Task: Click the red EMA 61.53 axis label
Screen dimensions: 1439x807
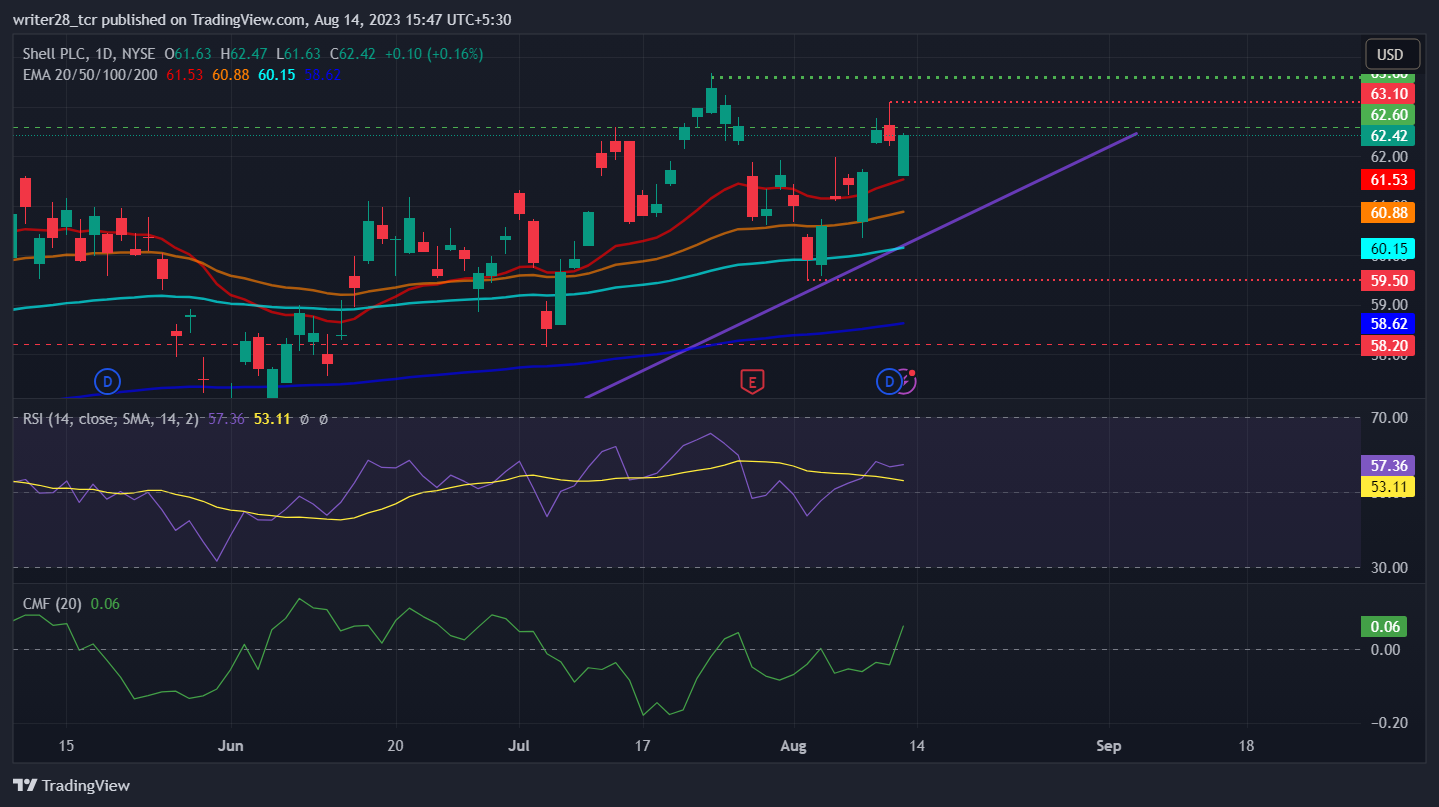Action: click(1389, 180)
